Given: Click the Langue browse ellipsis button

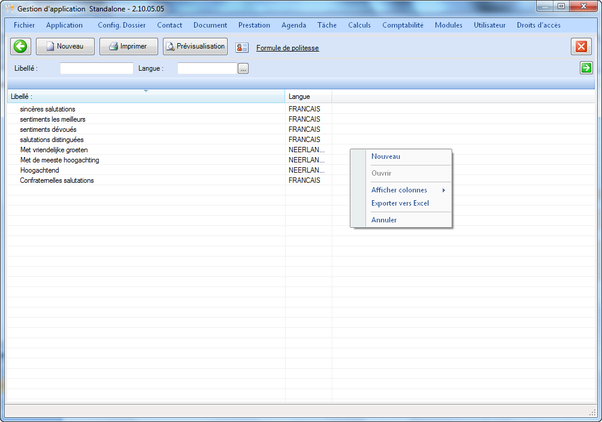Looking at the screenshot, I should point(243,69).
